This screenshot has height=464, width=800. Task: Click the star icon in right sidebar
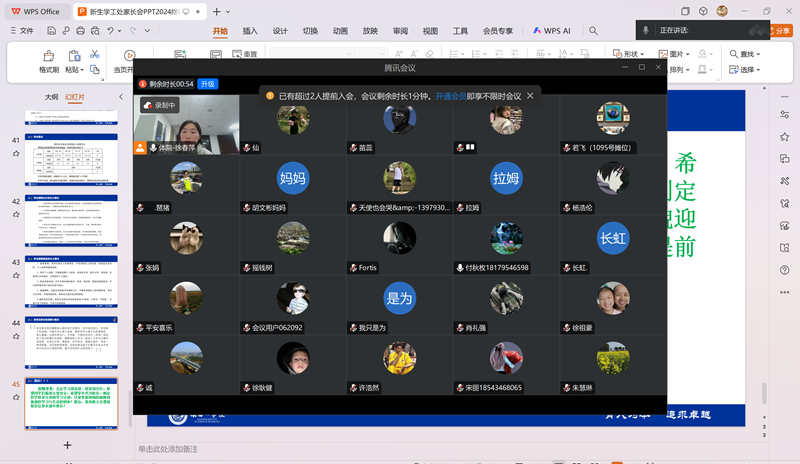click(x=785, y=136)
